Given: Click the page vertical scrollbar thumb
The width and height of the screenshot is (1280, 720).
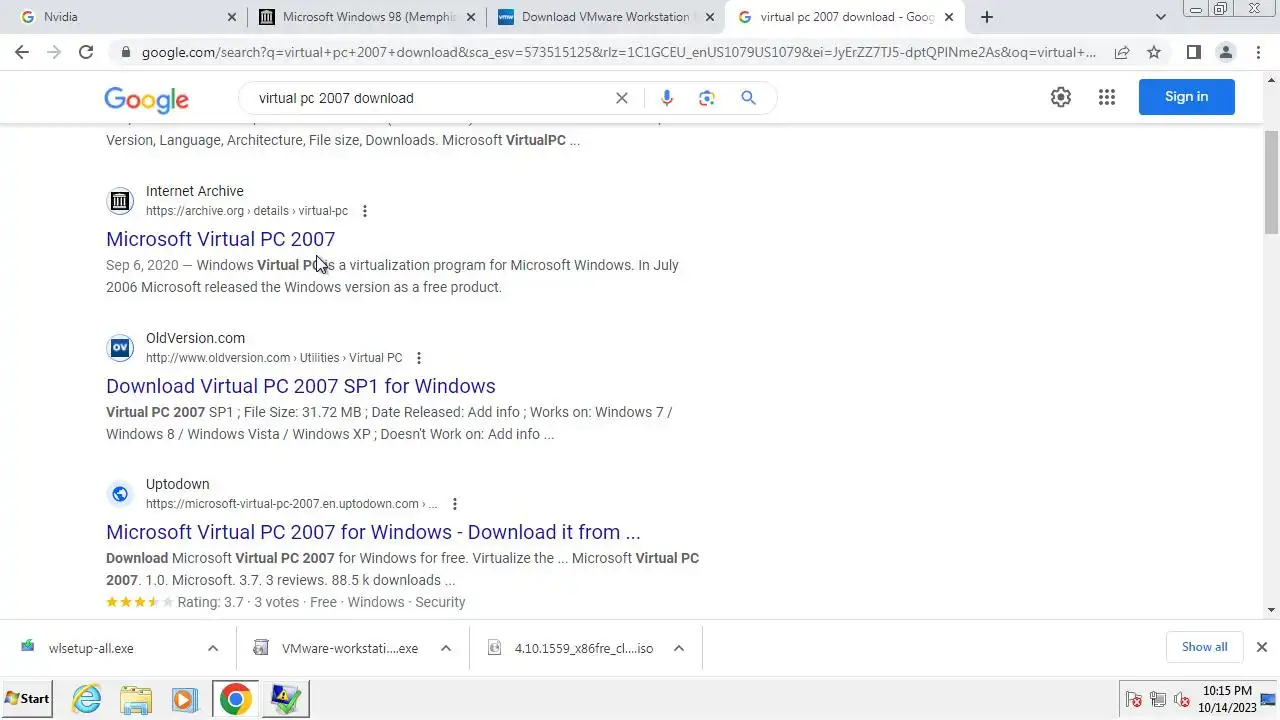Looking at the screenshot, I should 1272,182.
